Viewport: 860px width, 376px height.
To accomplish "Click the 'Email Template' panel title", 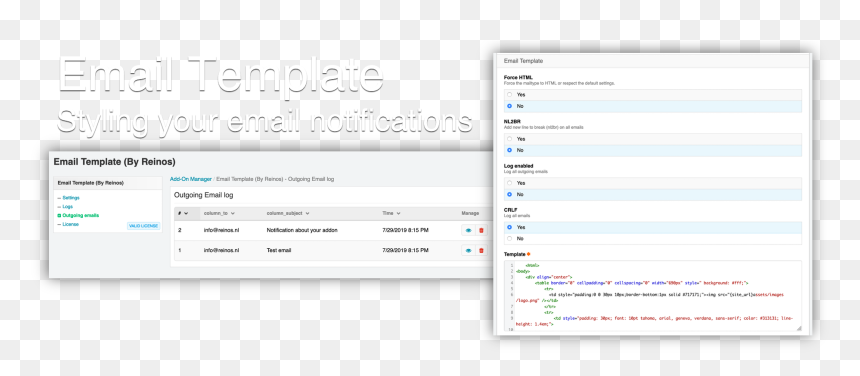I will pos(523,61).
